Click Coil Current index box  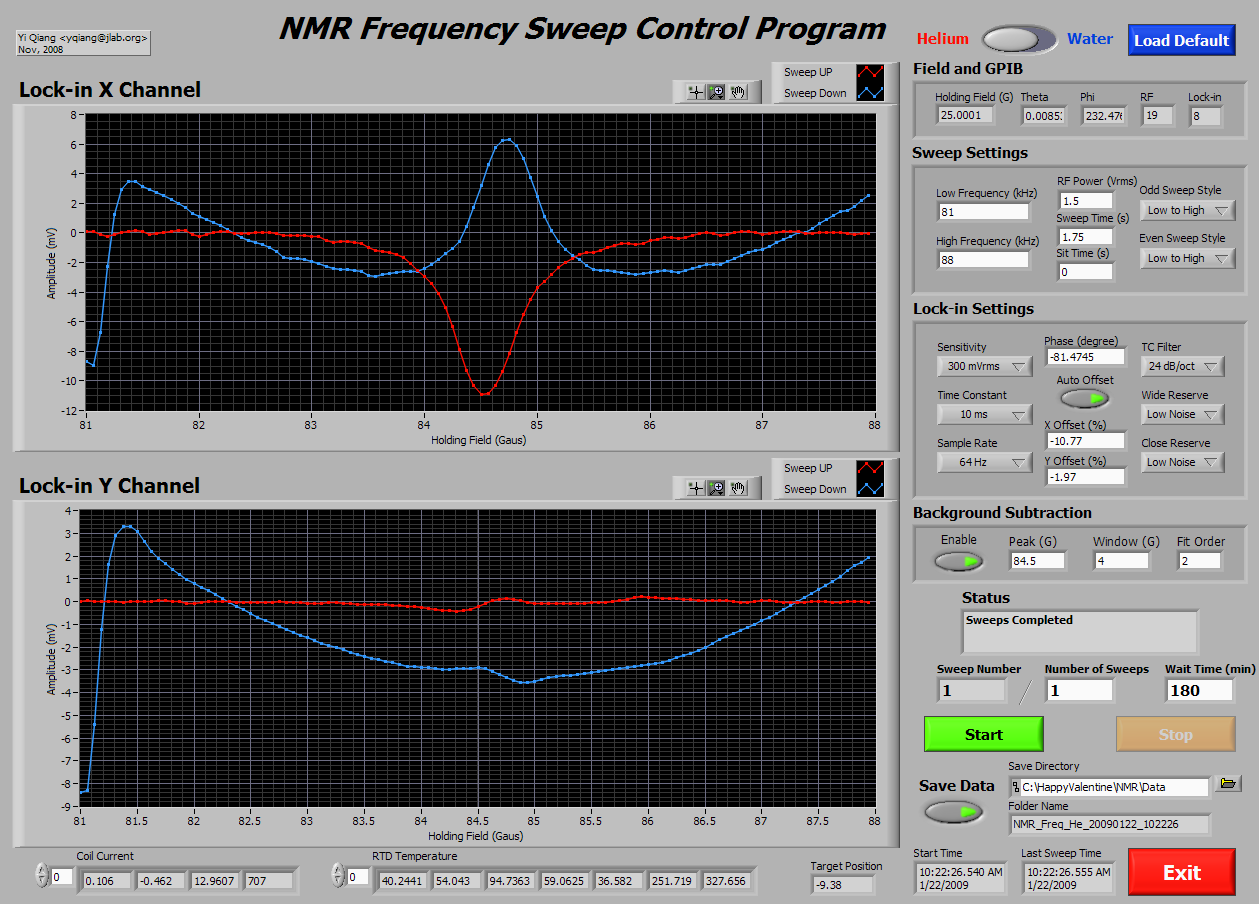click(x=62, y=877)
